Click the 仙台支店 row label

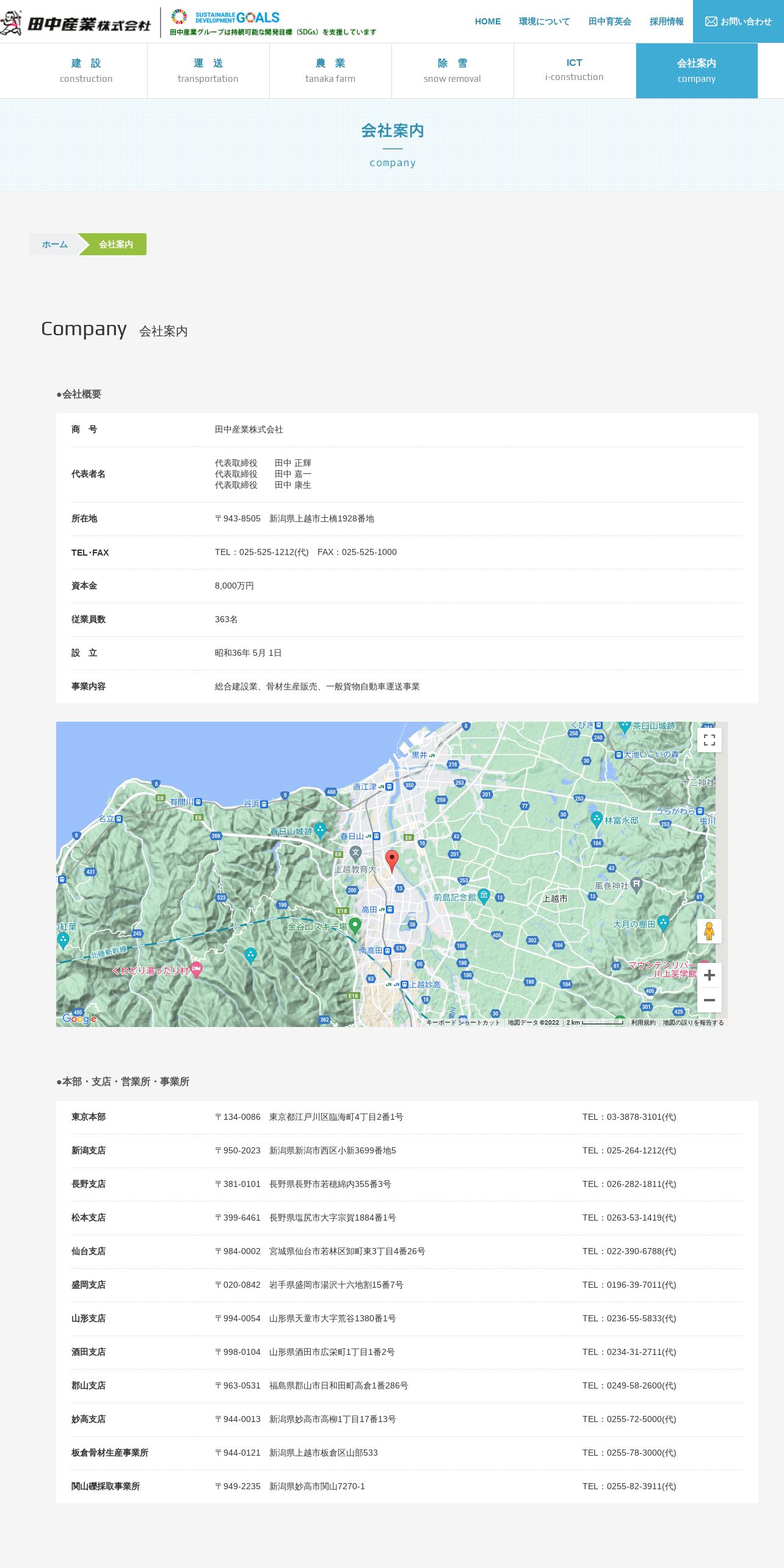(89, 1251)
